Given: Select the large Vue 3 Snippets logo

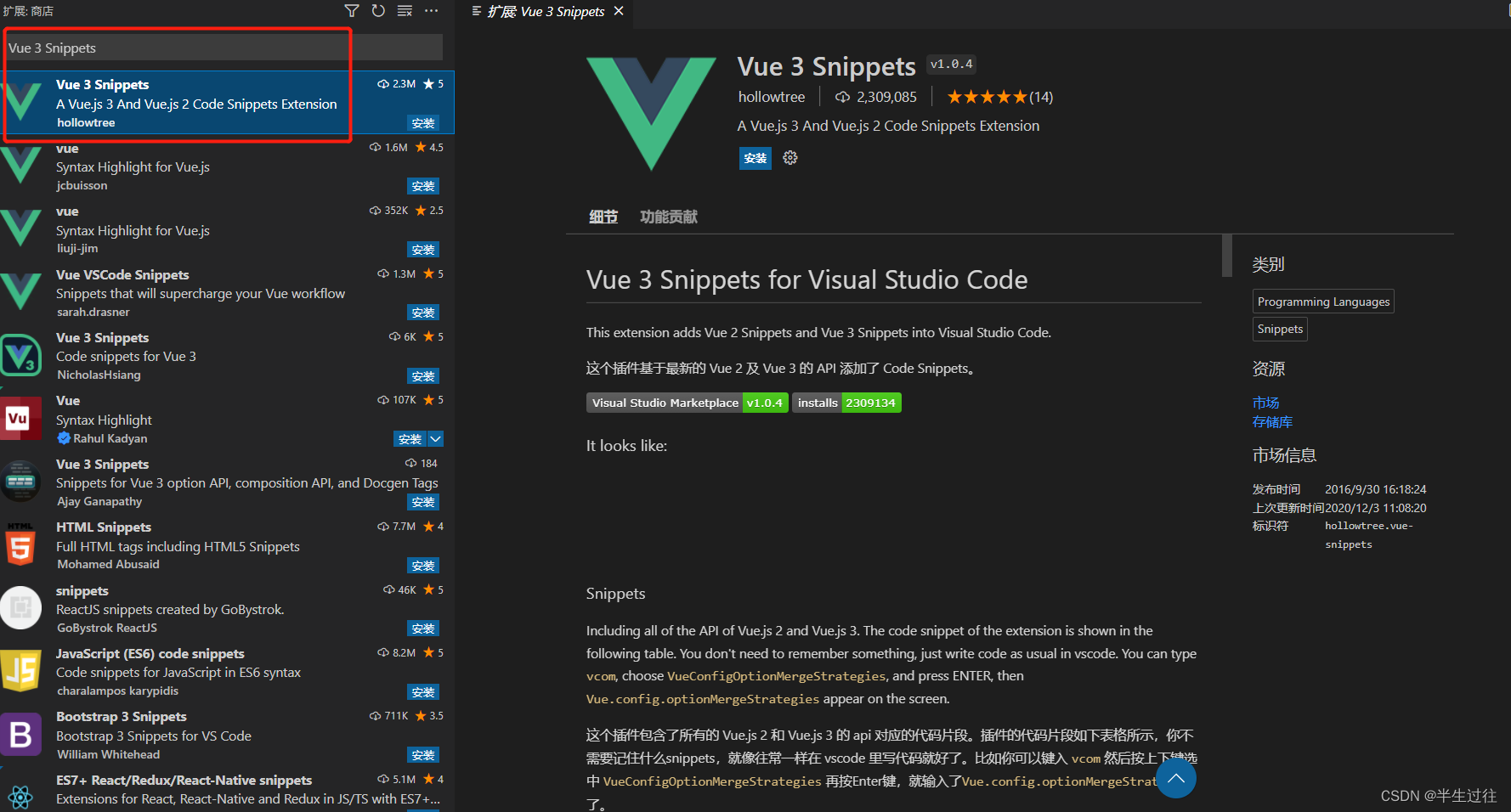Looking at the screenshot, I should [652, 113].
